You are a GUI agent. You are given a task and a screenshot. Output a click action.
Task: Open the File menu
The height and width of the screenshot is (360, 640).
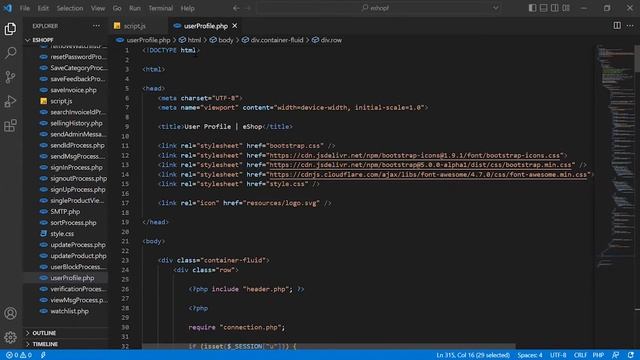coord(24,8)
